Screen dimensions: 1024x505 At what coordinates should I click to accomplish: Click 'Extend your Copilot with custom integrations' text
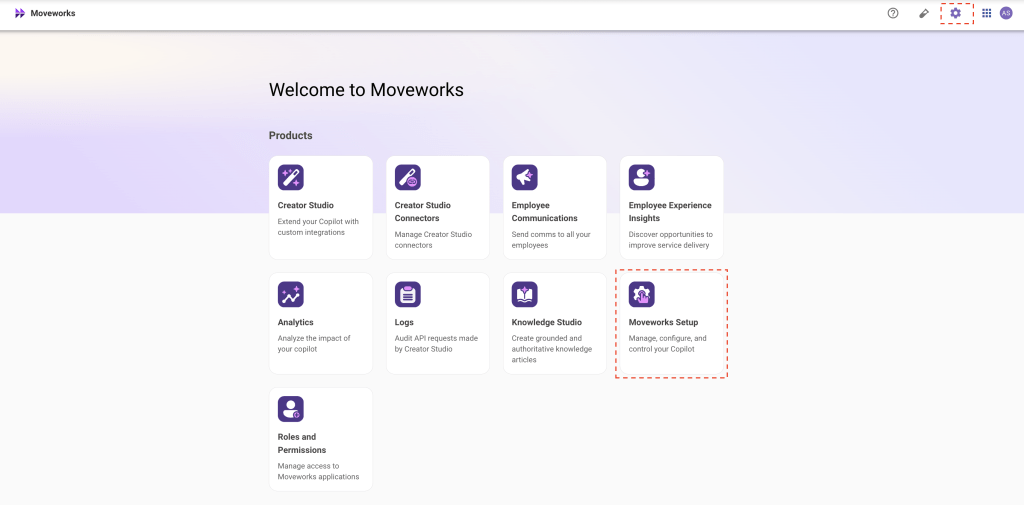(x=318, y=227)
